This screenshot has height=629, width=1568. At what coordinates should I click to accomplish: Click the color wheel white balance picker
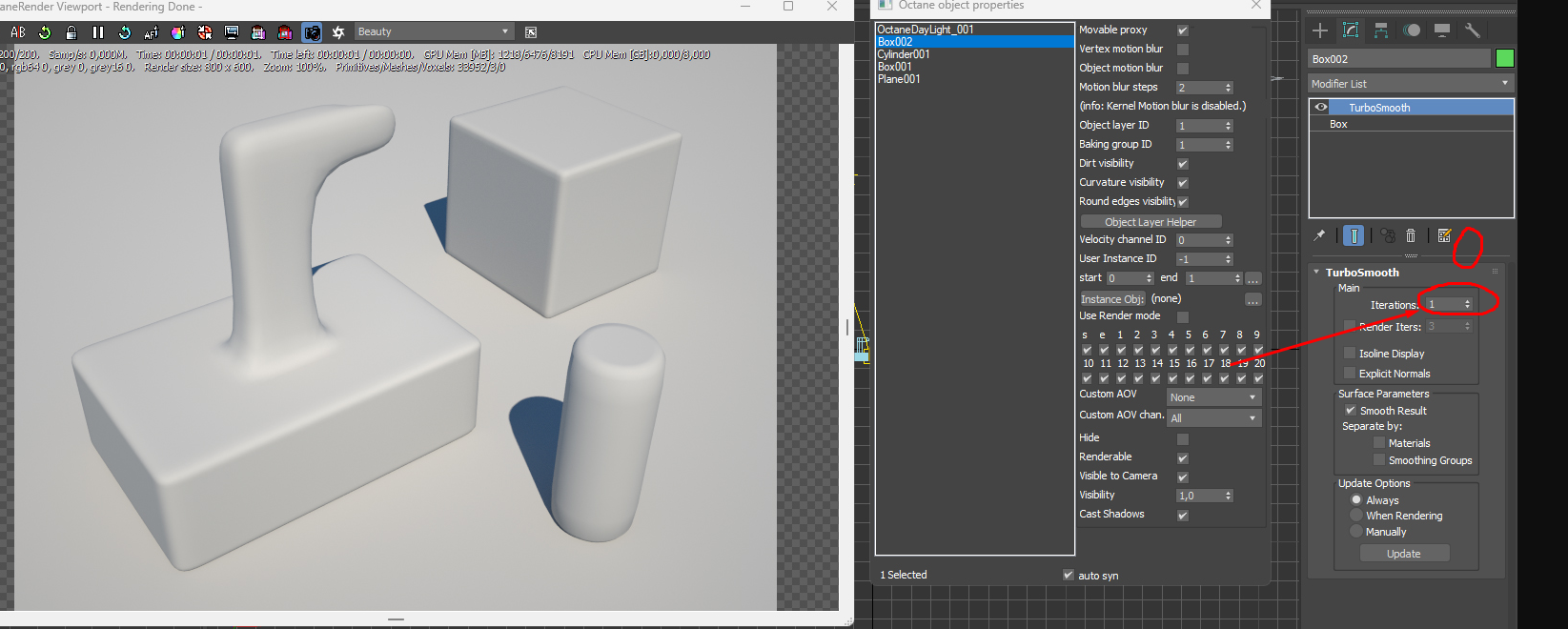(x=178, y=32)
